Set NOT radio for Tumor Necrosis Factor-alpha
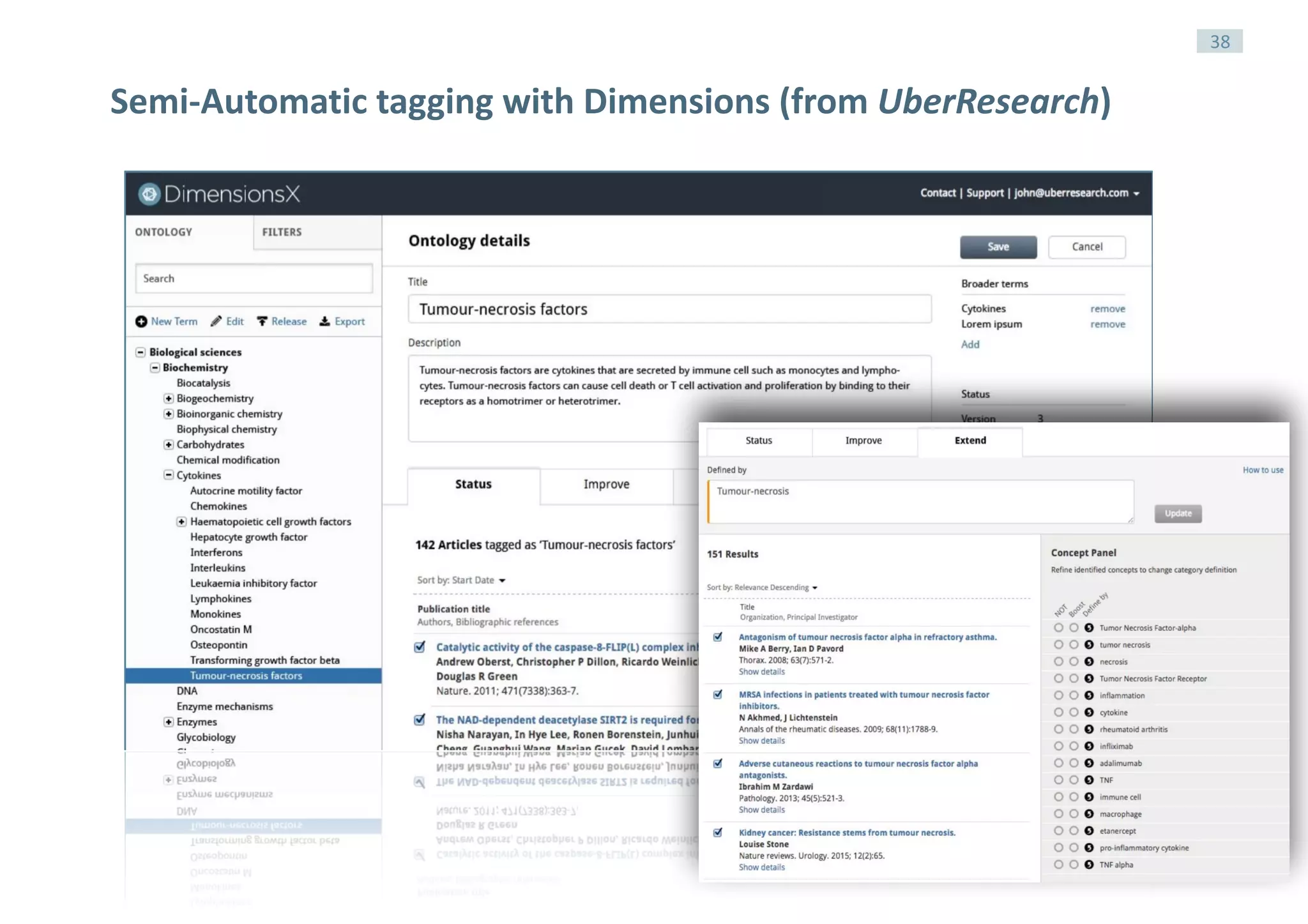1308x924 pixels. 1058,628
